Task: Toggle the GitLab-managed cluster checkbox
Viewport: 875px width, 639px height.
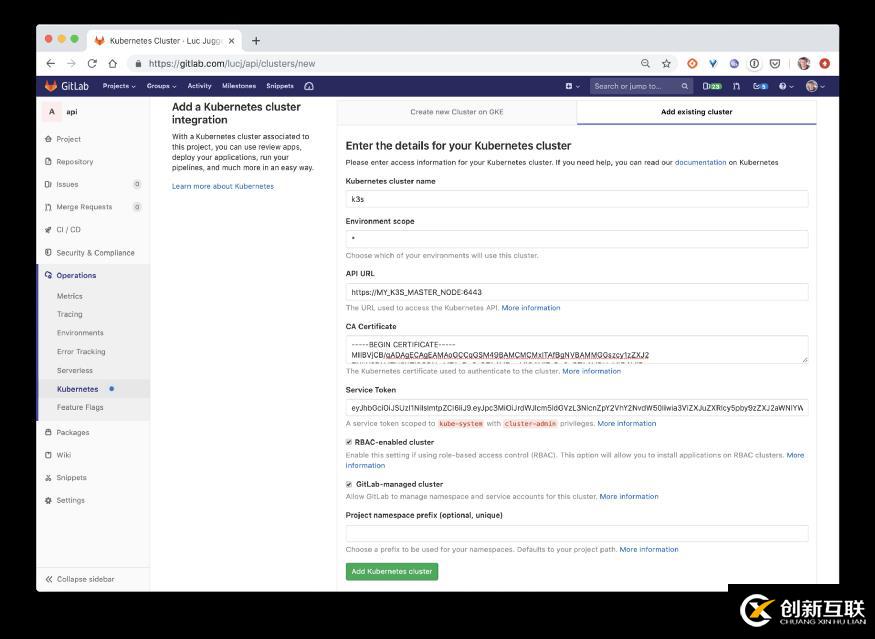Action: 349,484
